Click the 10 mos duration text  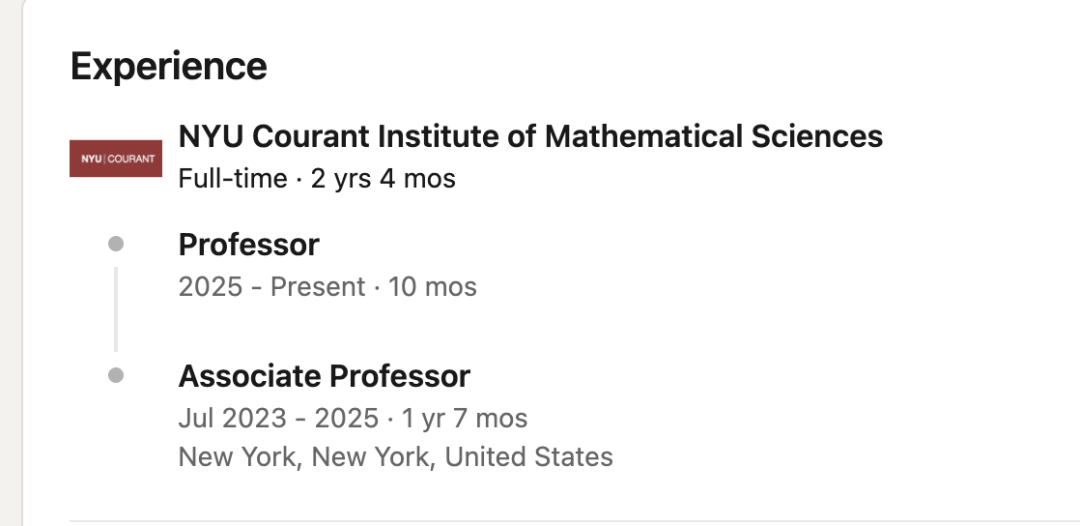click(x=432, y=287)
